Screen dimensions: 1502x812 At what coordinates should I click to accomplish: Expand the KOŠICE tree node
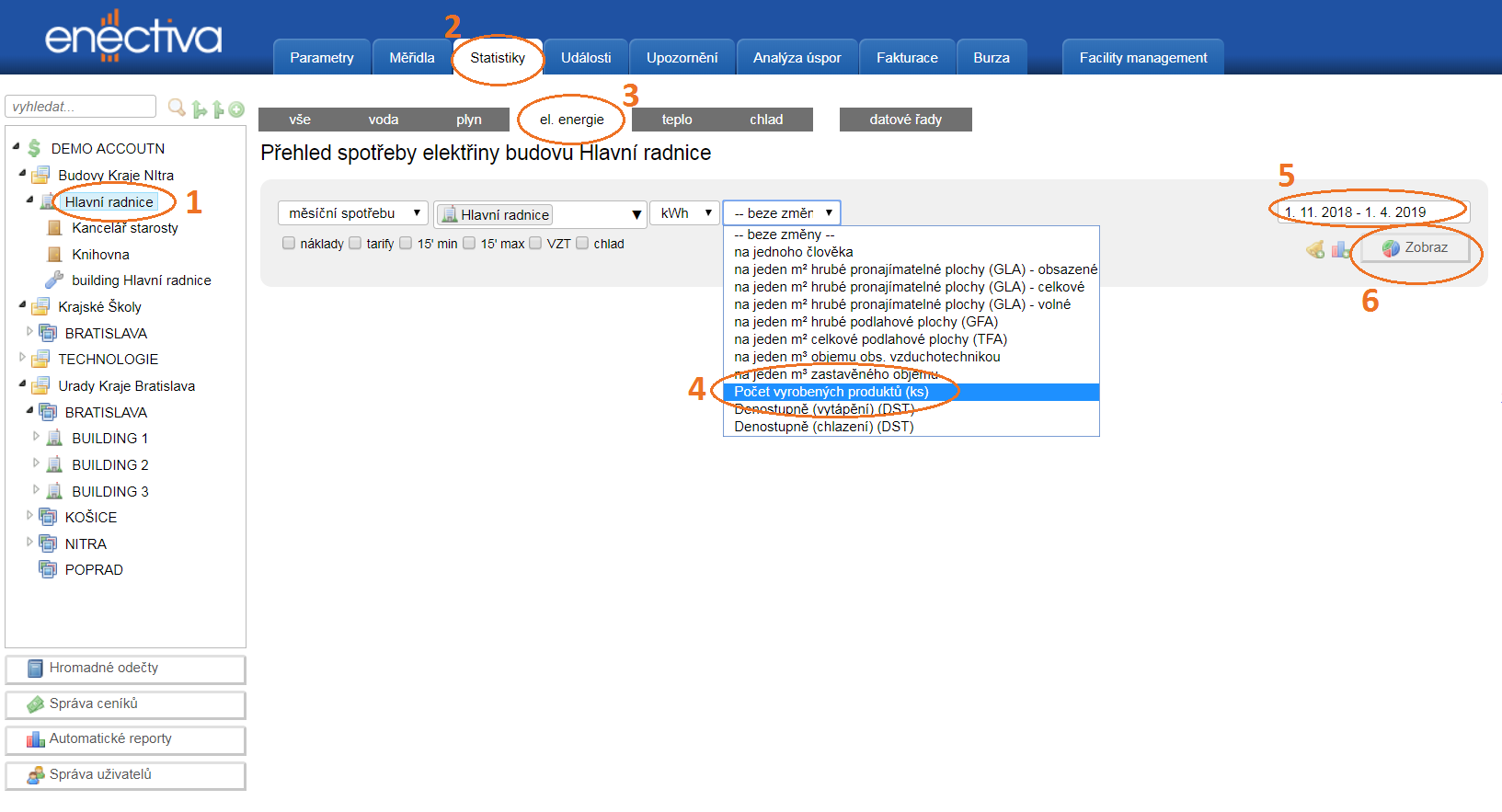click(x=29, y=517)
